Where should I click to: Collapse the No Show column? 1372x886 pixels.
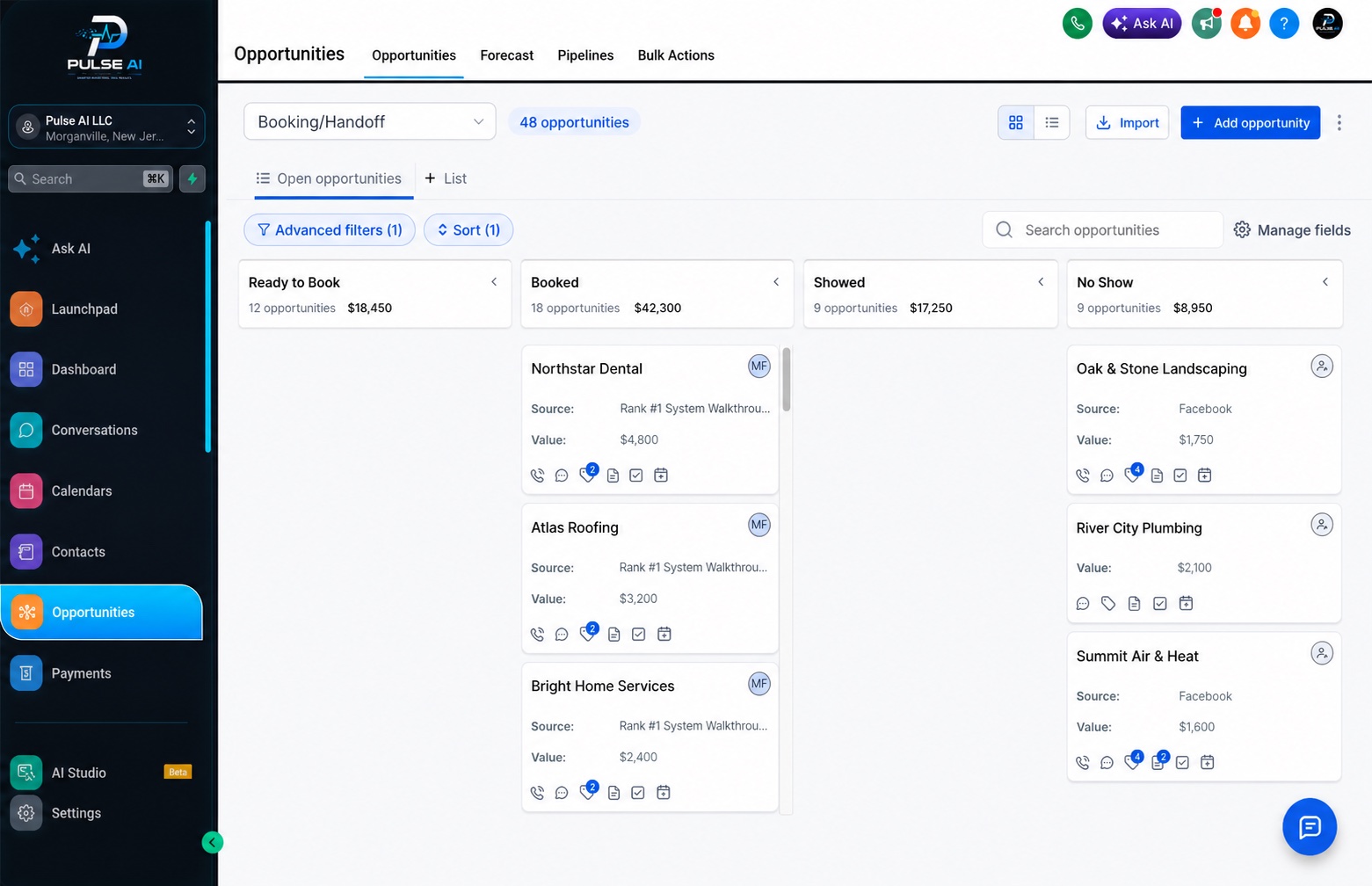pyautogui.click(x=1325, y=282)
